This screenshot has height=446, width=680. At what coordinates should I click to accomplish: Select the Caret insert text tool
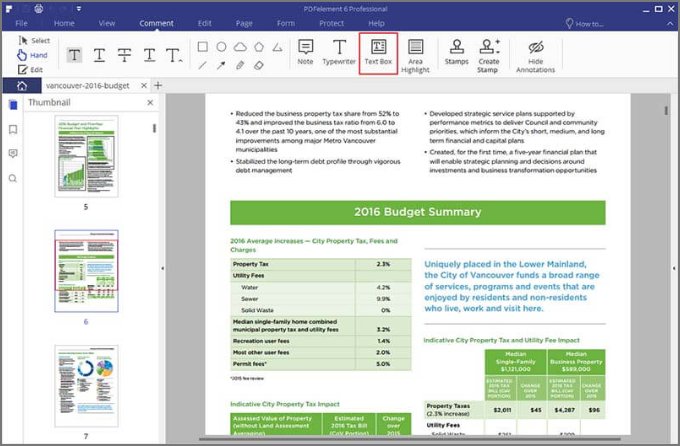point(174,55)
